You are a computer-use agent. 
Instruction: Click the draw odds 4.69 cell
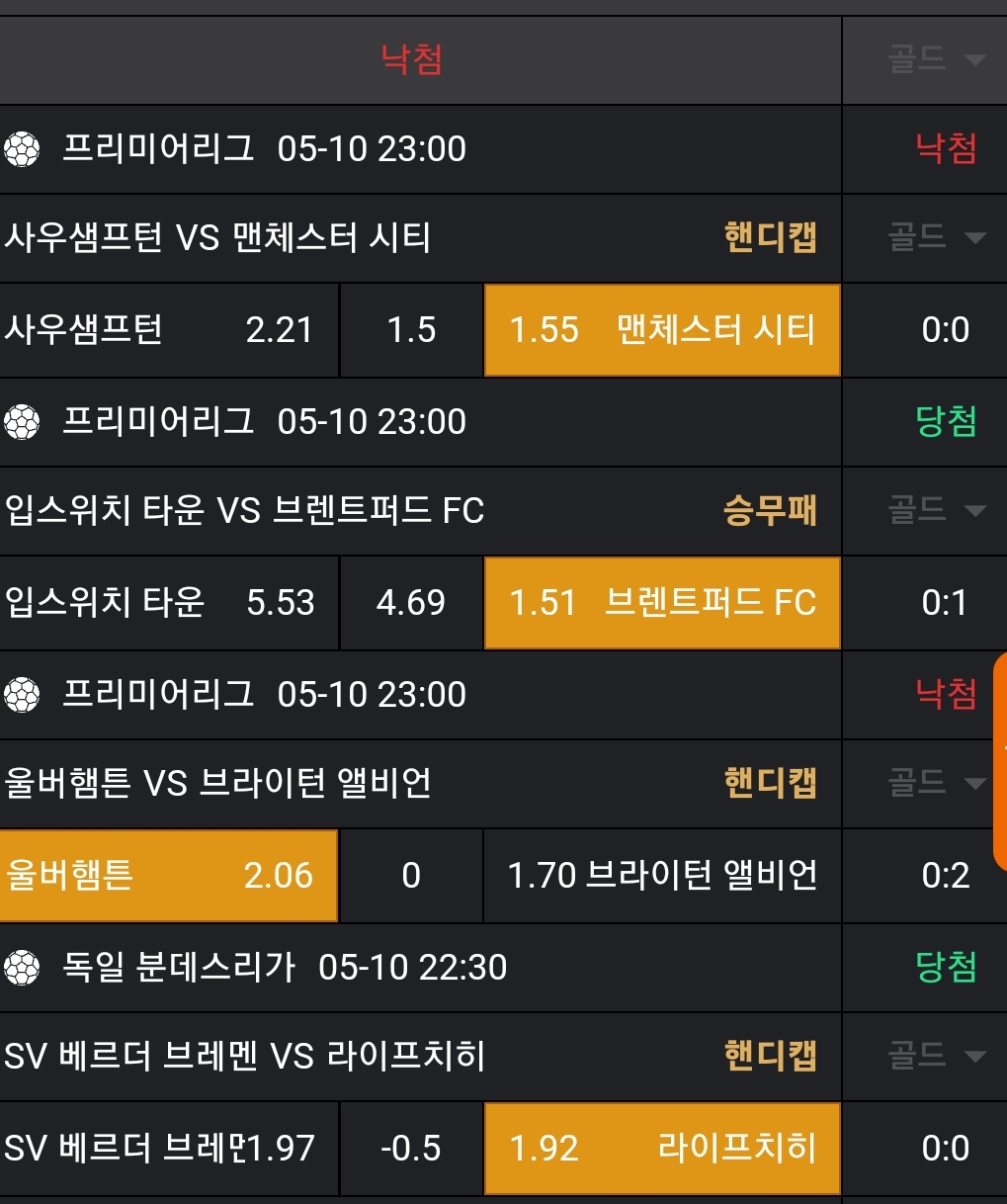pos(411,603)
